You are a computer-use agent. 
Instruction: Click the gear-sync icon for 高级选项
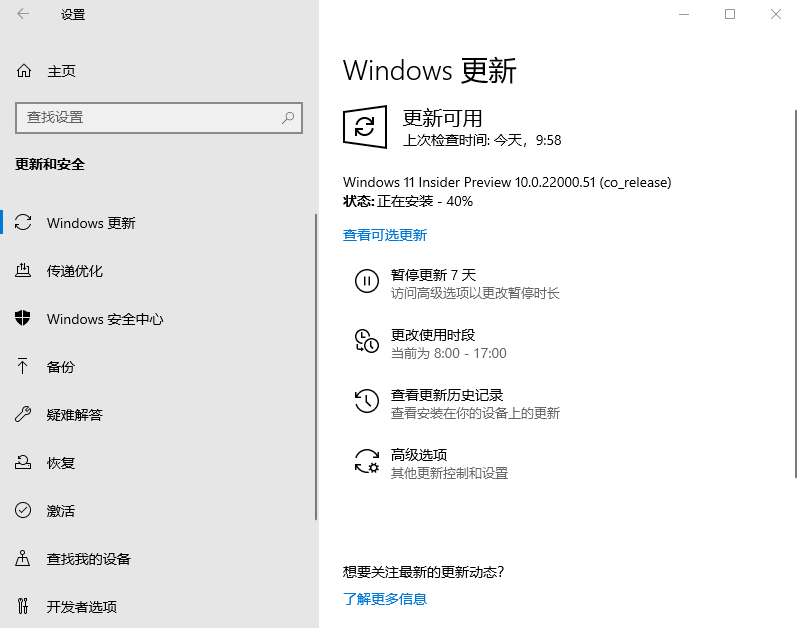366,461
